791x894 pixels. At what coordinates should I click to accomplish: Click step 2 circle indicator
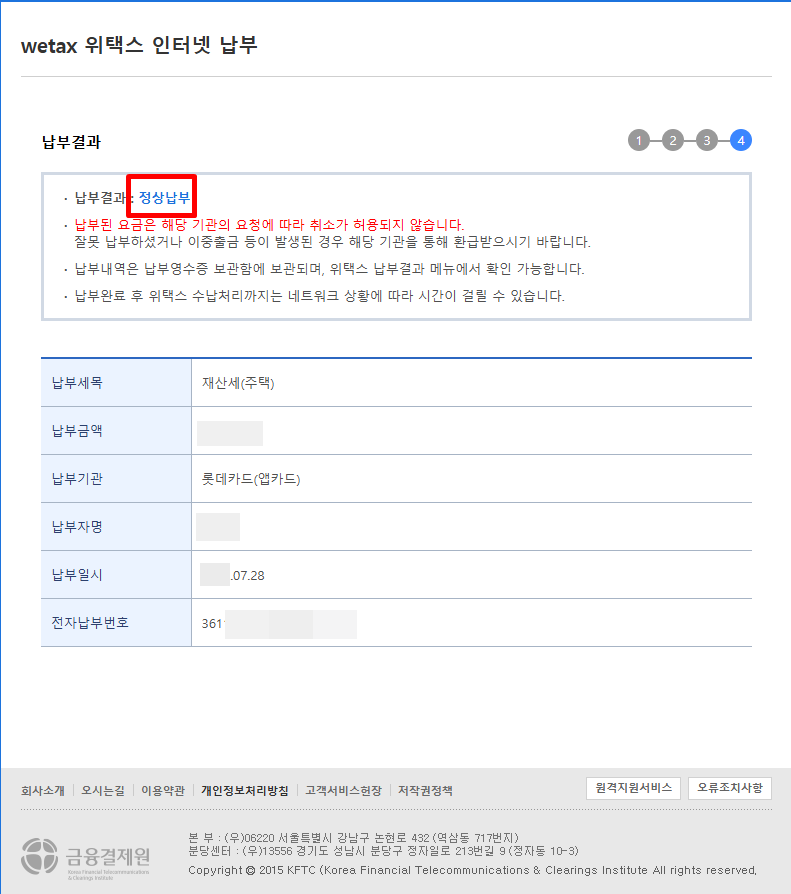click(x=673, y=140)
